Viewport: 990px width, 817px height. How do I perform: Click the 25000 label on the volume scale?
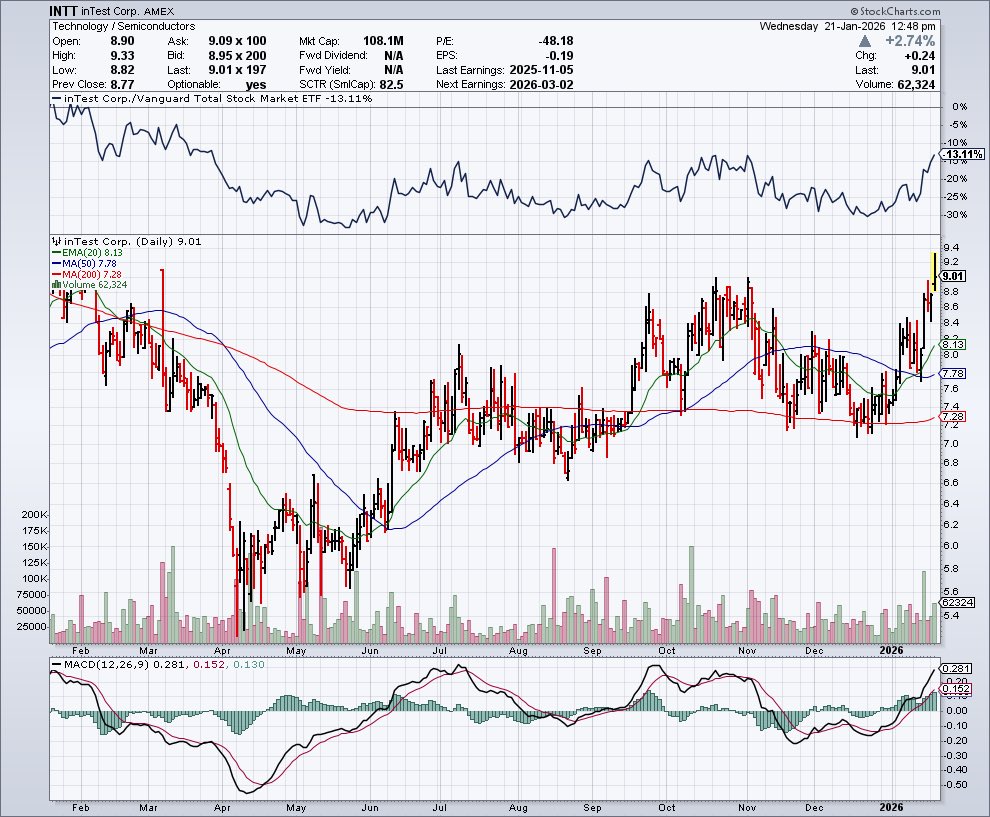pyautogui.click(x=31, y=626)
